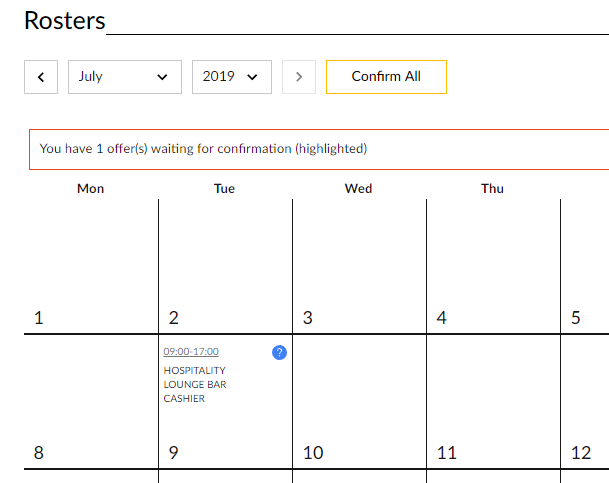The image size is (609, 483).
Task: Click the Tue column header
Action: [x=224, y=189]
